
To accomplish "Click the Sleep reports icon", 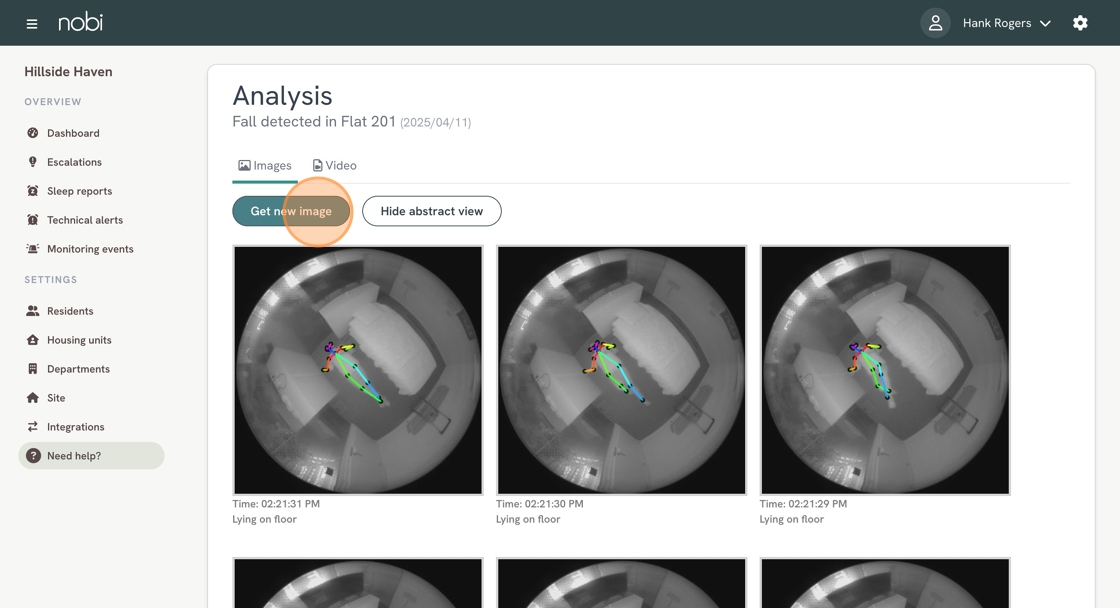I will click(33, 191).
